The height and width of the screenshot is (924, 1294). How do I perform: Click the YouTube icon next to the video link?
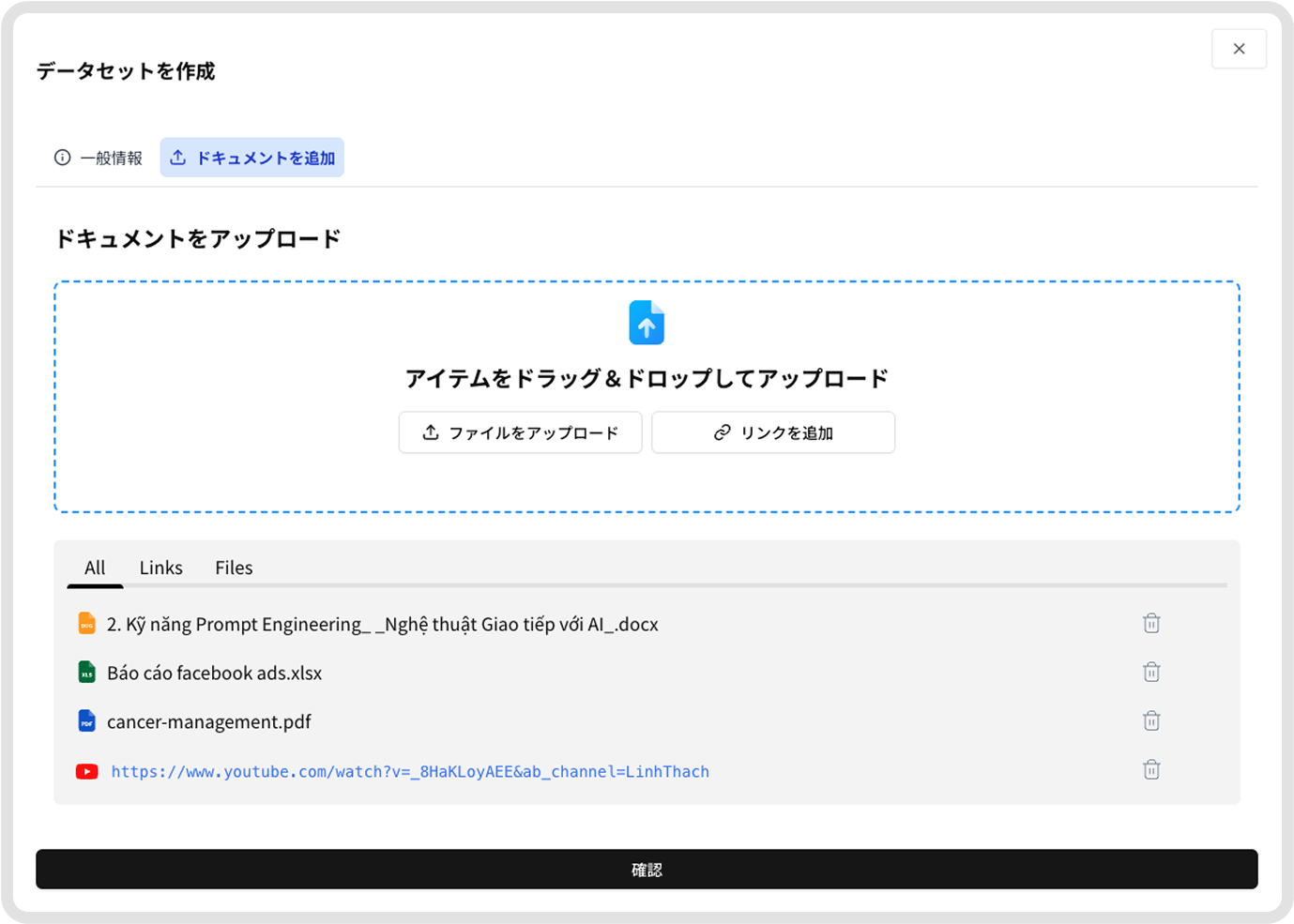coord(86,770)
